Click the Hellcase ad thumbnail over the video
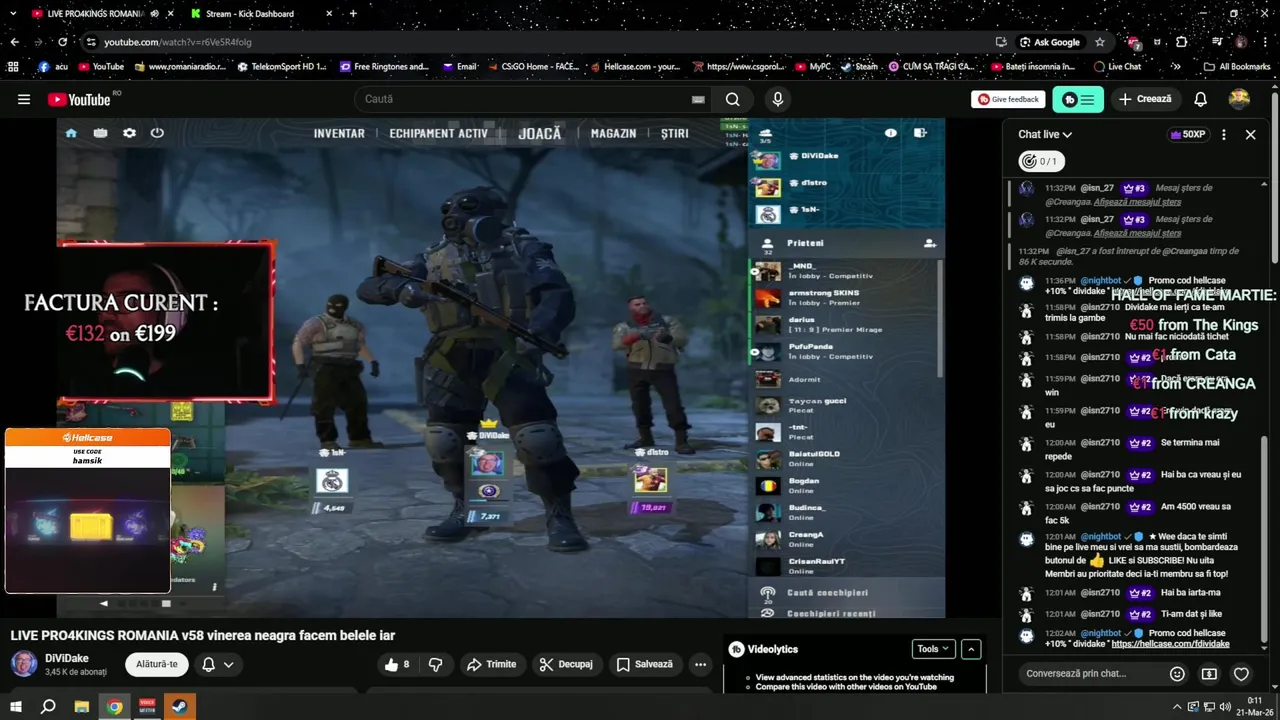1280x720 pixels. [87, 510]
